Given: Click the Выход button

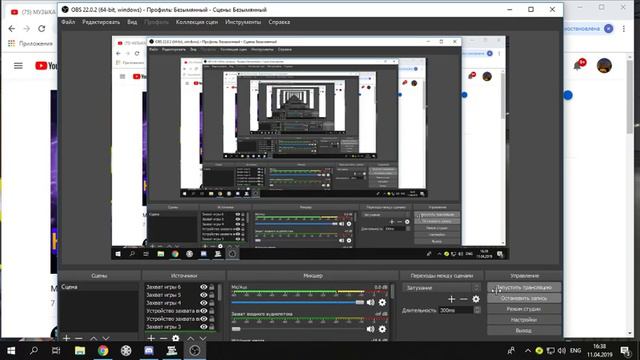Looking at the screenshot, I should 524,330.
